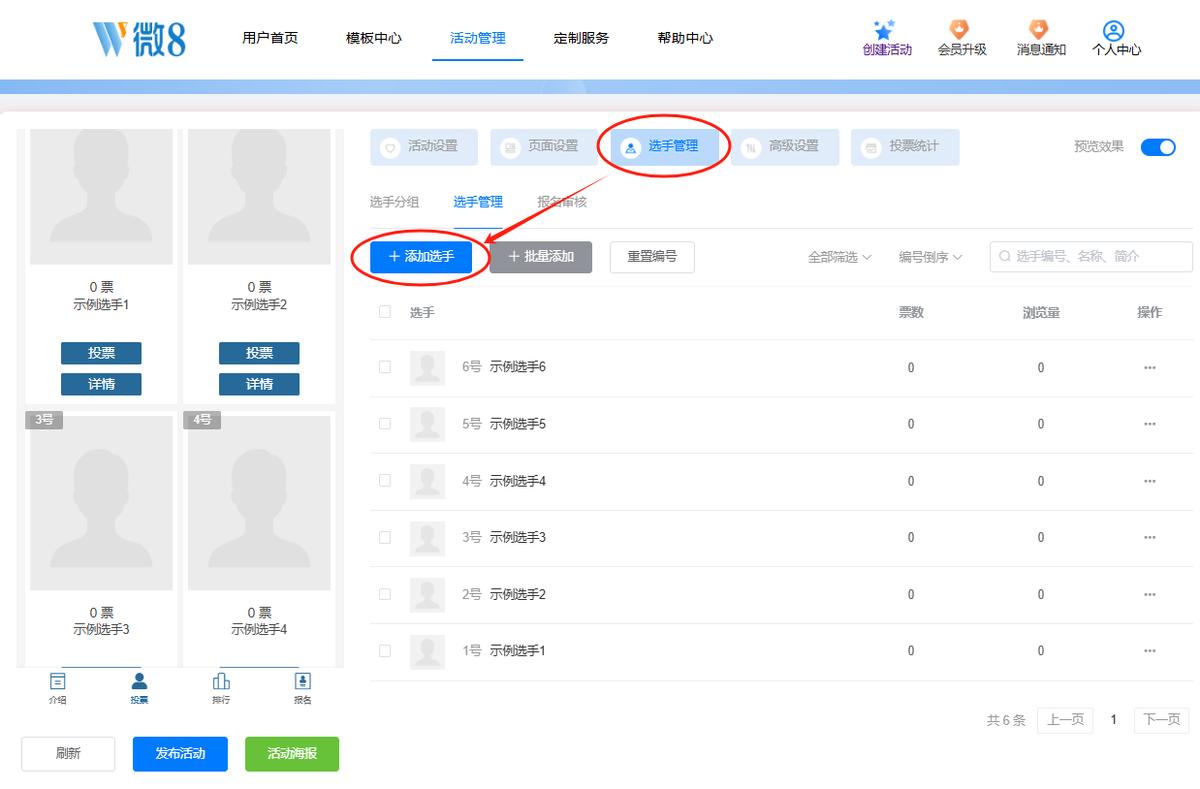Click the blue 发布活动 button
1200x789 pixels.
point(180,754)
